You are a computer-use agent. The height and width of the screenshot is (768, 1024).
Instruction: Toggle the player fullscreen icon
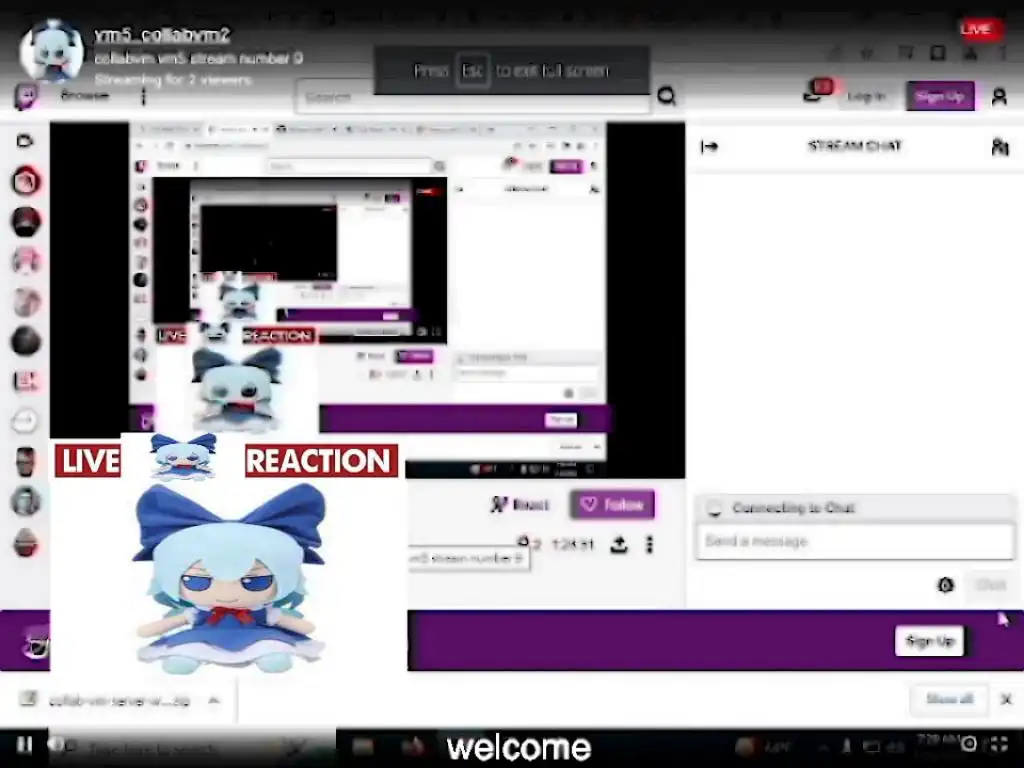point(999,744)
